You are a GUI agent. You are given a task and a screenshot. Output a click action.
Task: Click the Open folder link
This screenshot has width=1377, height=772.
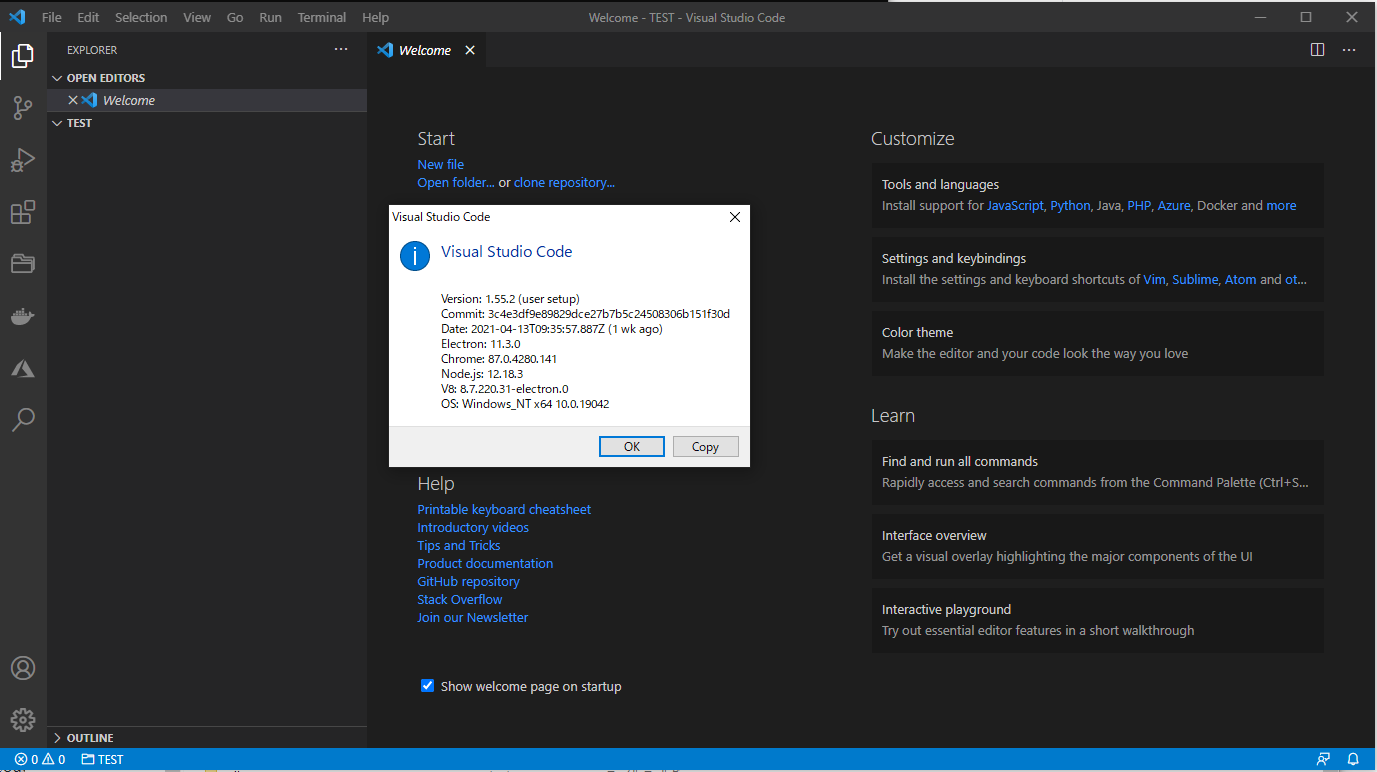click(x=456, y=182)
